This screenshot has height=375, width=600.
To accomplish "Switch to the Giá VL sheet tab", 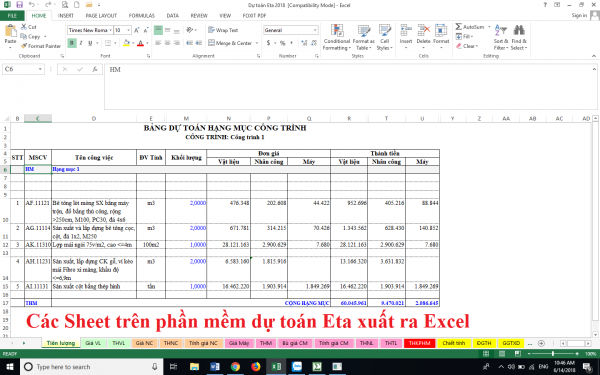I will [x=93, y=343].
